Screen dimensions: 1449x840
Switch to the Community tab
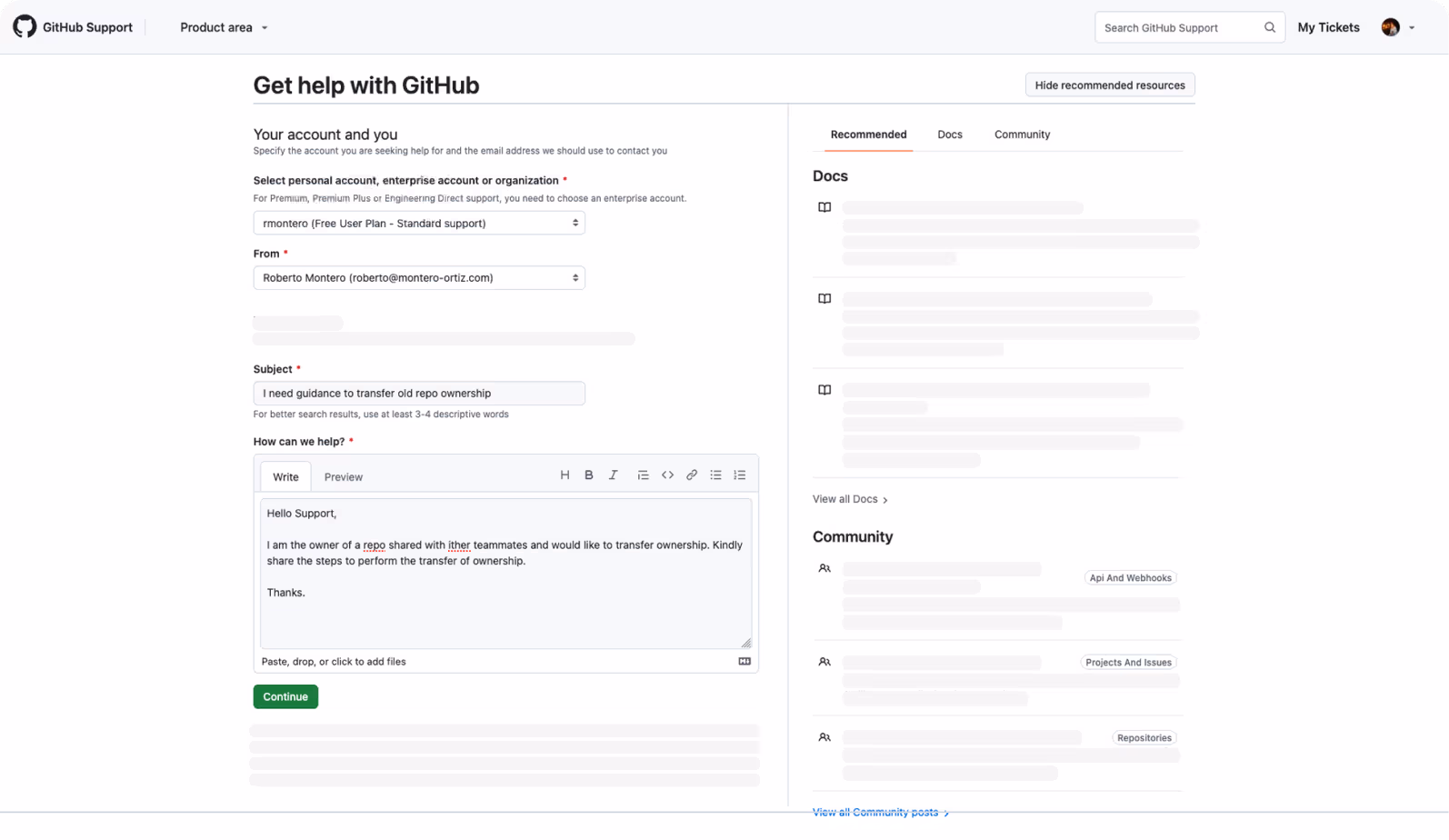tap(1022, 135)
